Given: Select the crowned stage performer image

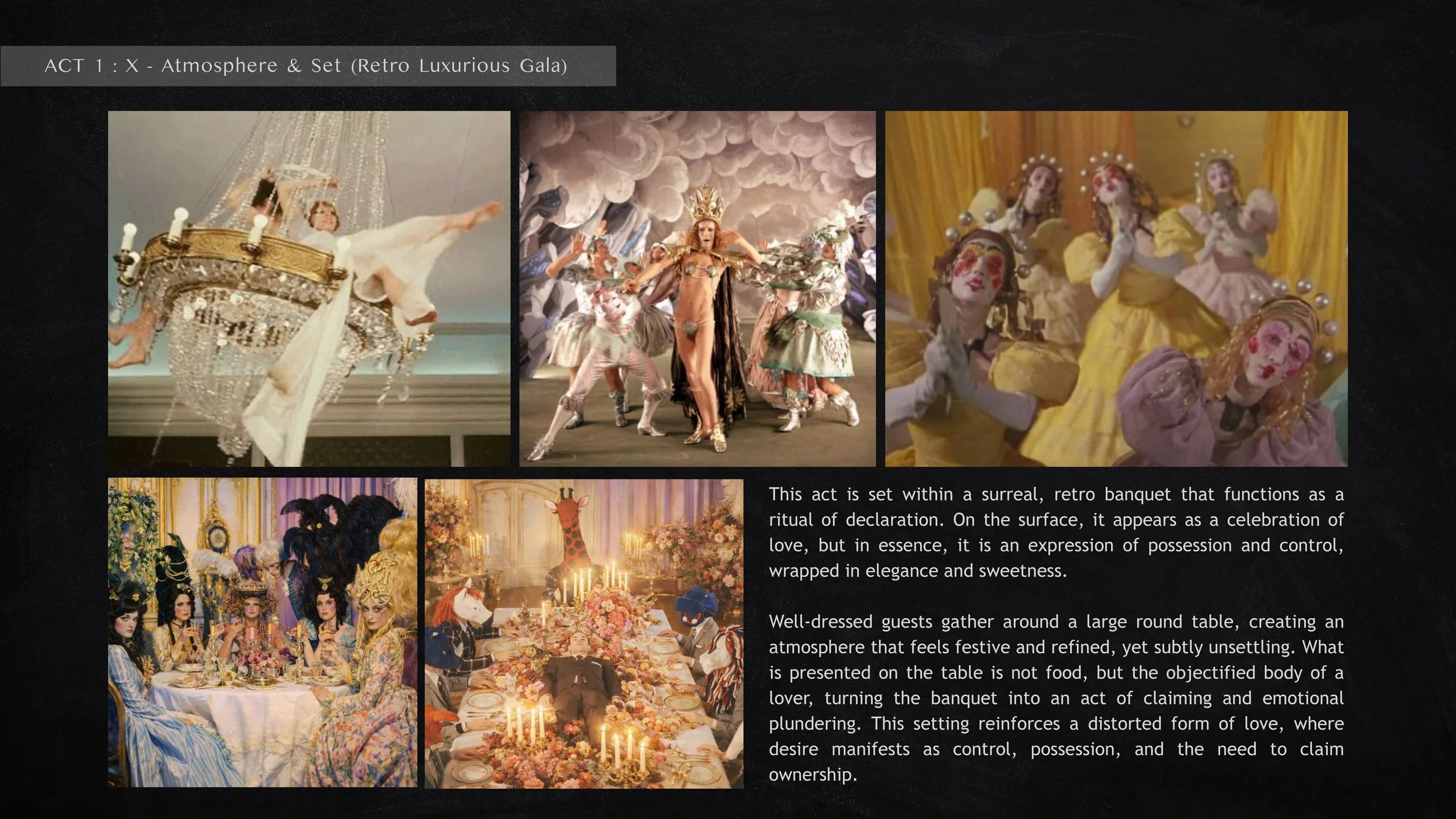Looking at the screenshot, I should coord(697,288).
